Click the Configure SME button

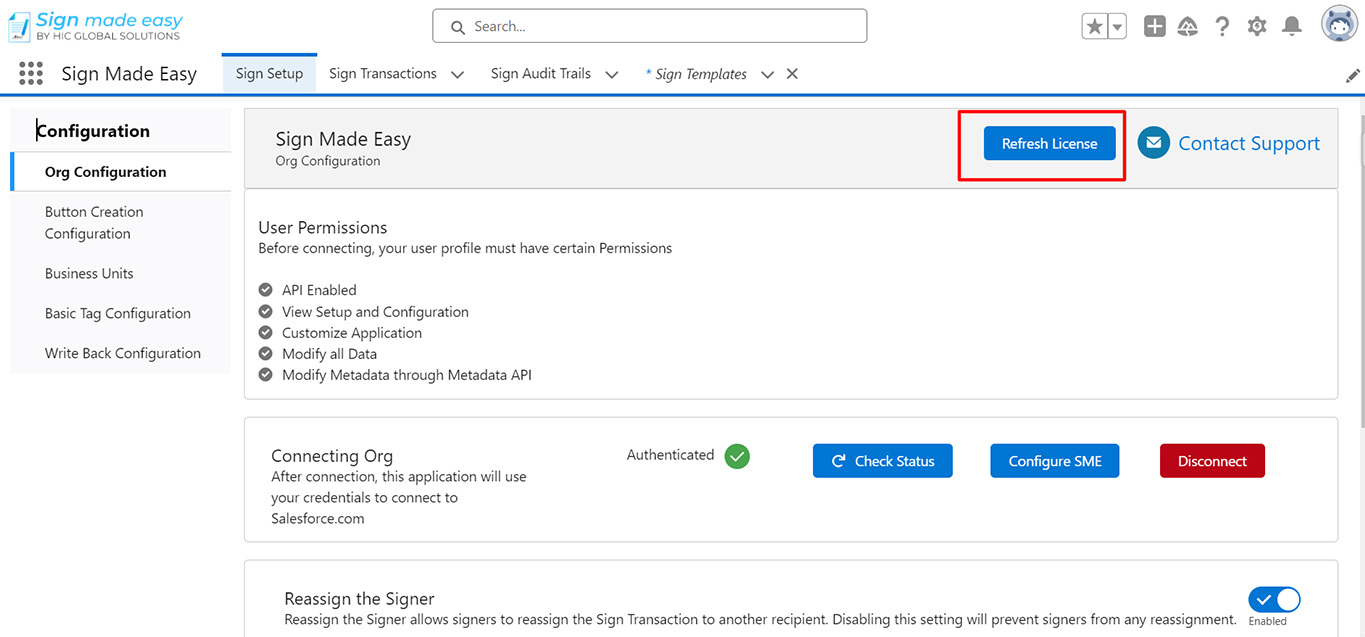[1055, 461]
